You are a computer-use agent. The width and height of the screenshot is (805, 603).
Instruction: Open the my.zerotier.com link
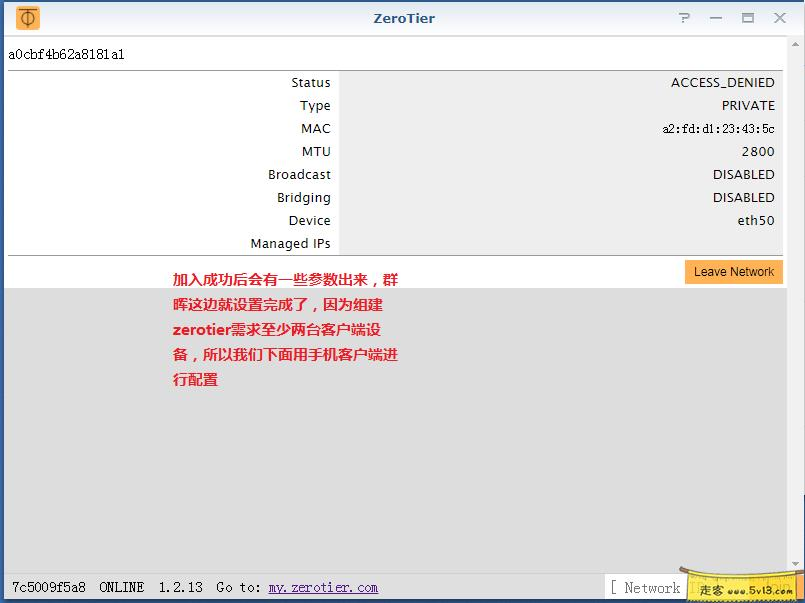click(323, 587)
